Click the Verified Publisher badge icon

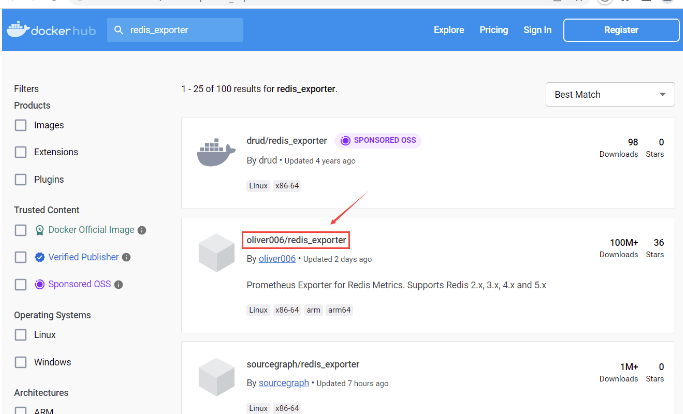pos(40,257)
